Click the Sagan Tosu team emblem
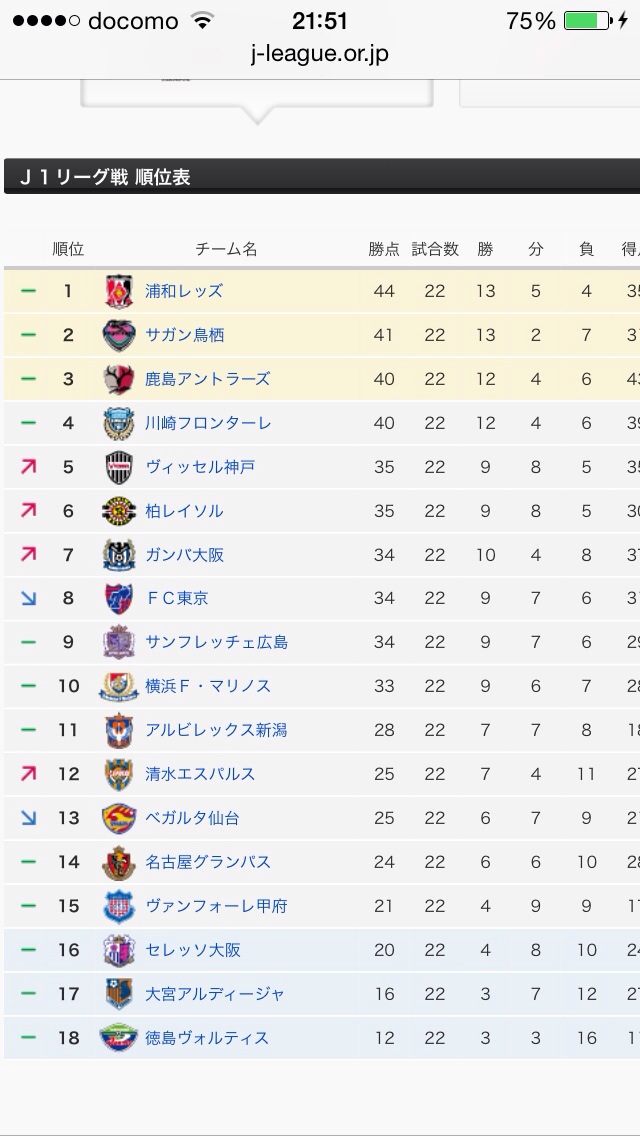640x1136 pixels. point(119,335)
